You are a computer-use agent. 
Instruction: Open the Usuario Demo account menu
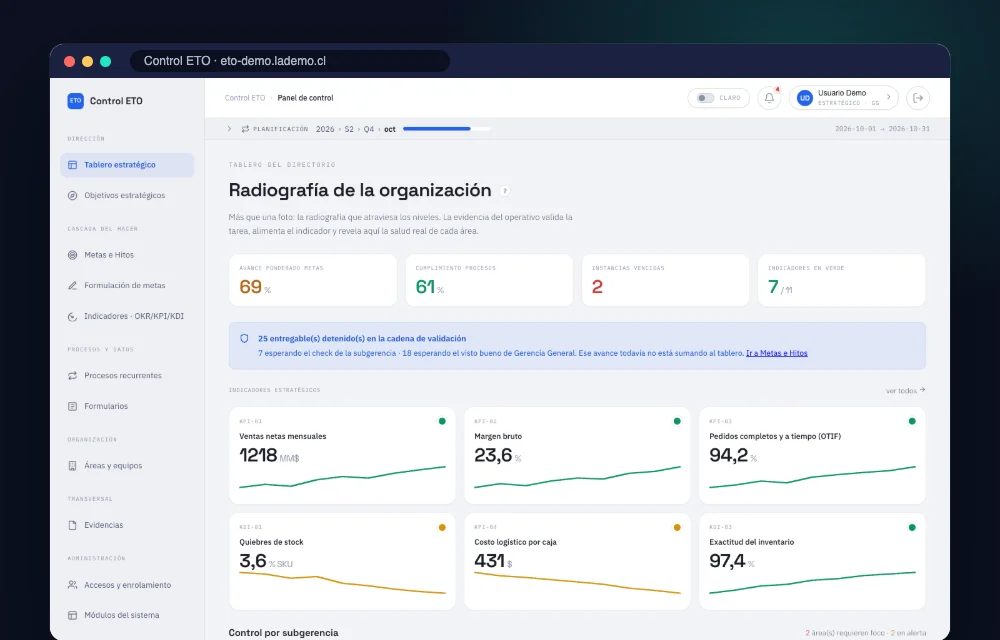(x=844, y=98)
